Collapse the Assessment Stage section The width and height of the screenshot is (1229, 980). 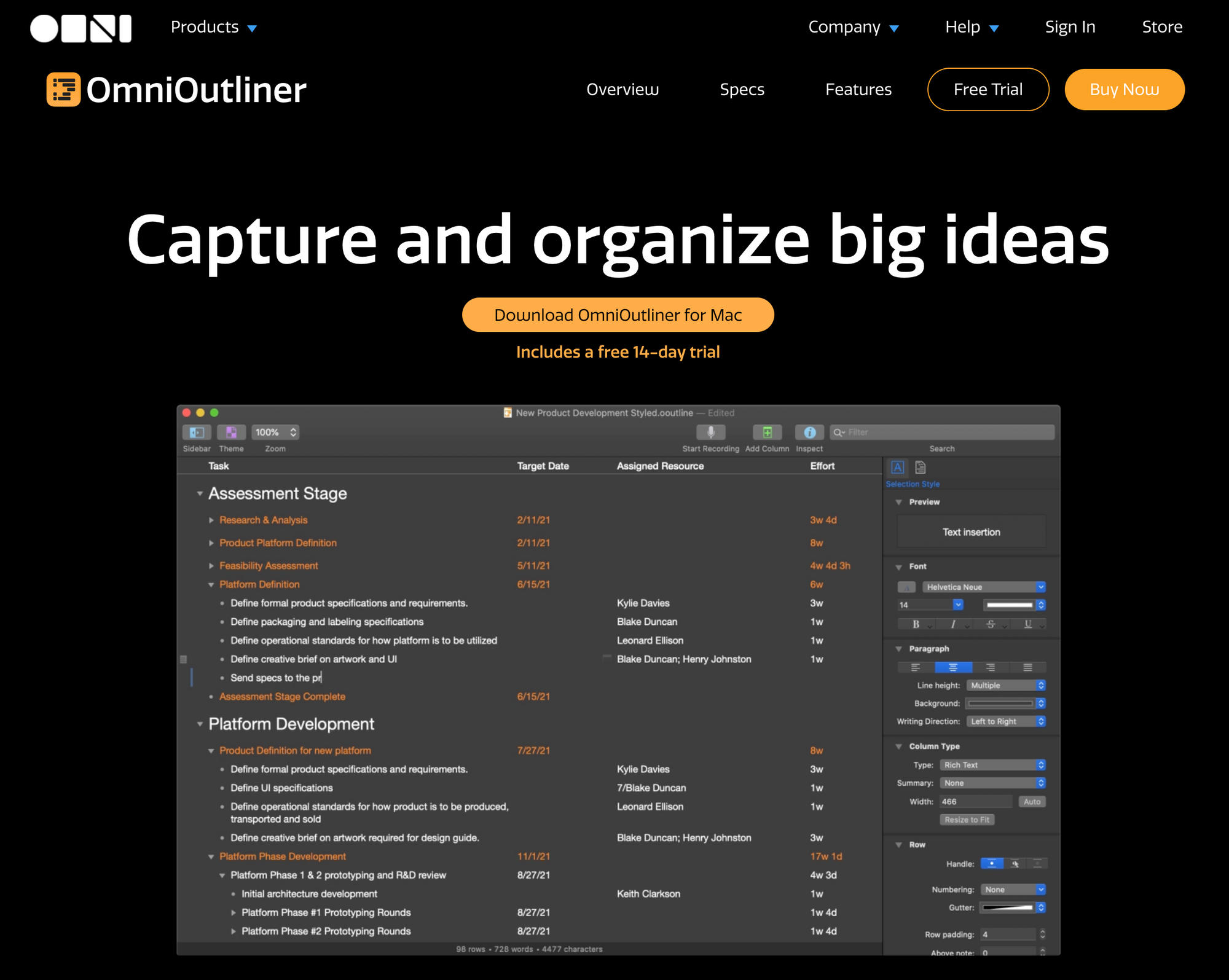[x=200, y=493]
